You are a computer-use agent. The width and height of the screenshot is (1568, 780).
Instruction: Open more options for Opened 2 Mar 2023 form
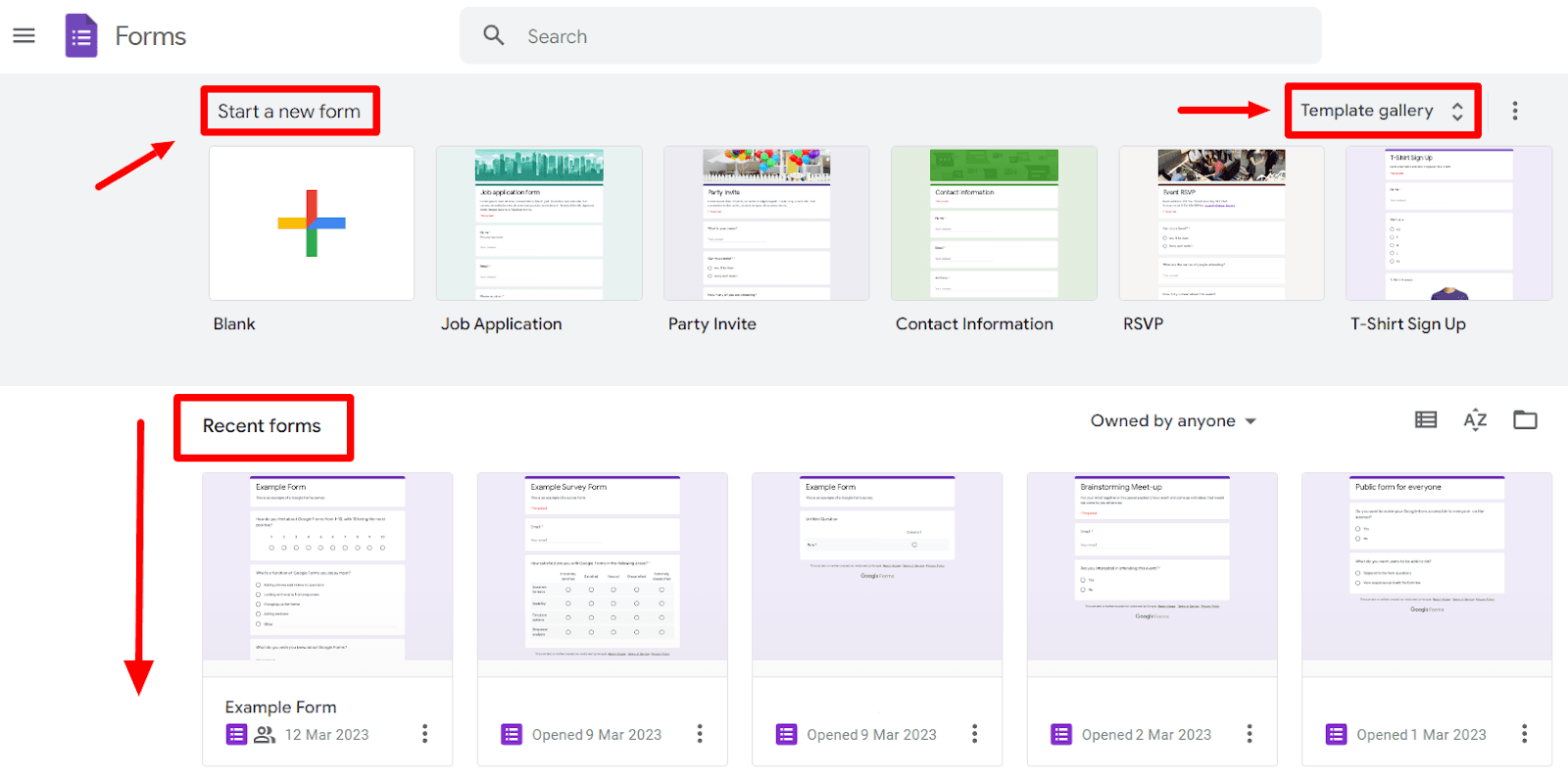click(x=1249, y=734)
